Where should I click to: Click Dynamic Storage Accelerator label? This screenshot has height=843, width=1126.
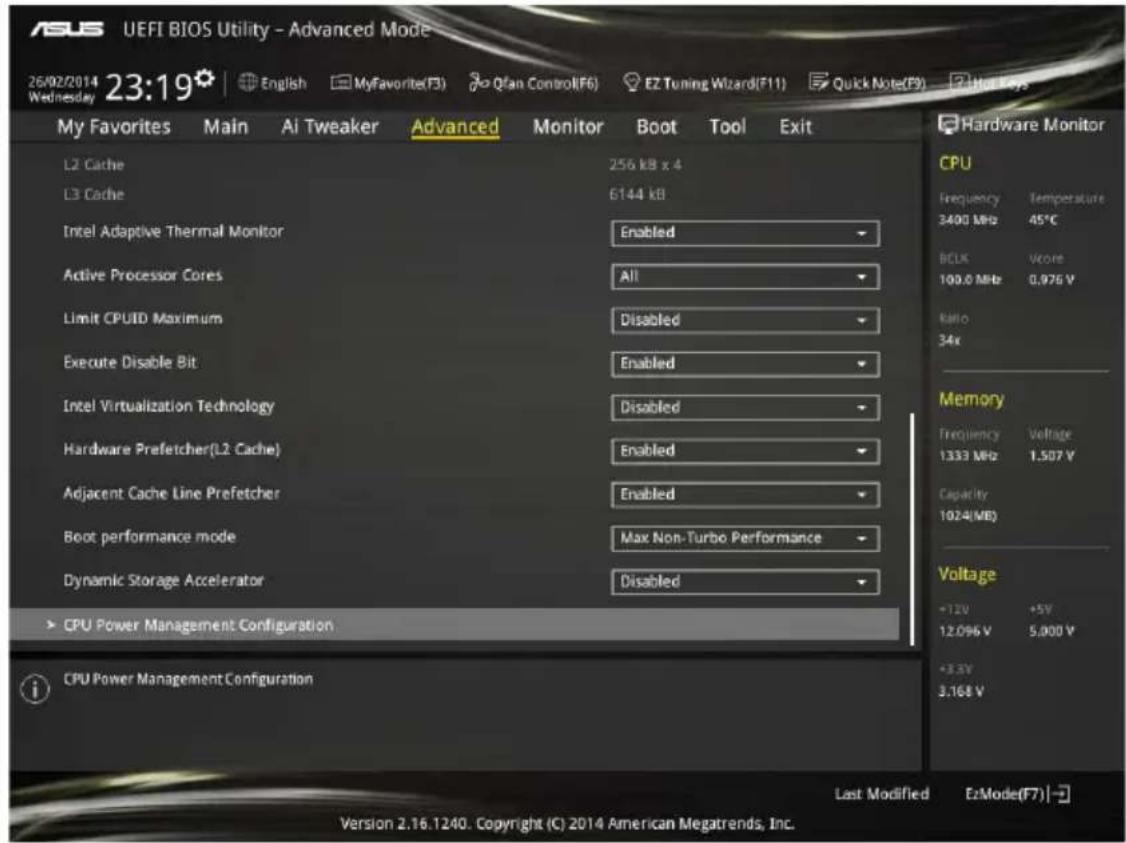point(164,581)
